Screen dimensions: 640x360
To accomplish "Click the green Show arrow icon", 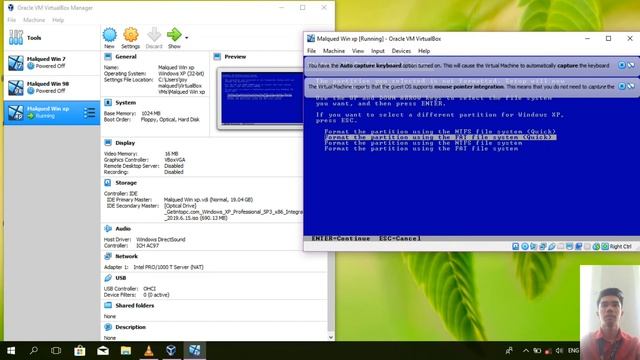I will (174, 35).
